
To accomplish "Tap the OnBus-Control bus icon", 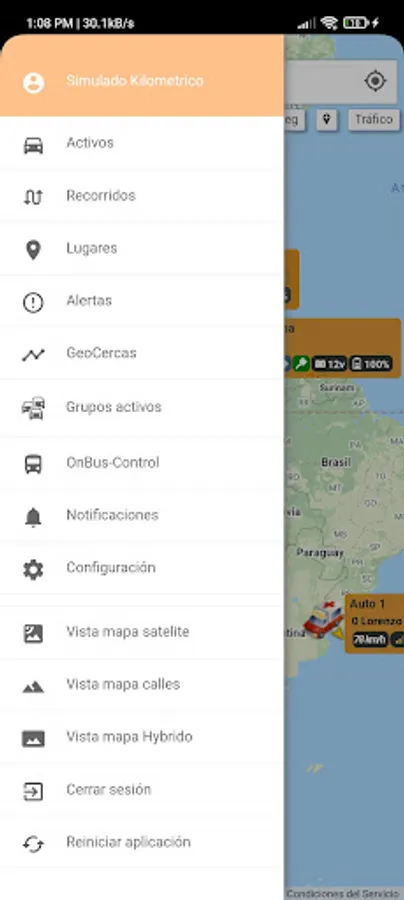I will point(33,463).
